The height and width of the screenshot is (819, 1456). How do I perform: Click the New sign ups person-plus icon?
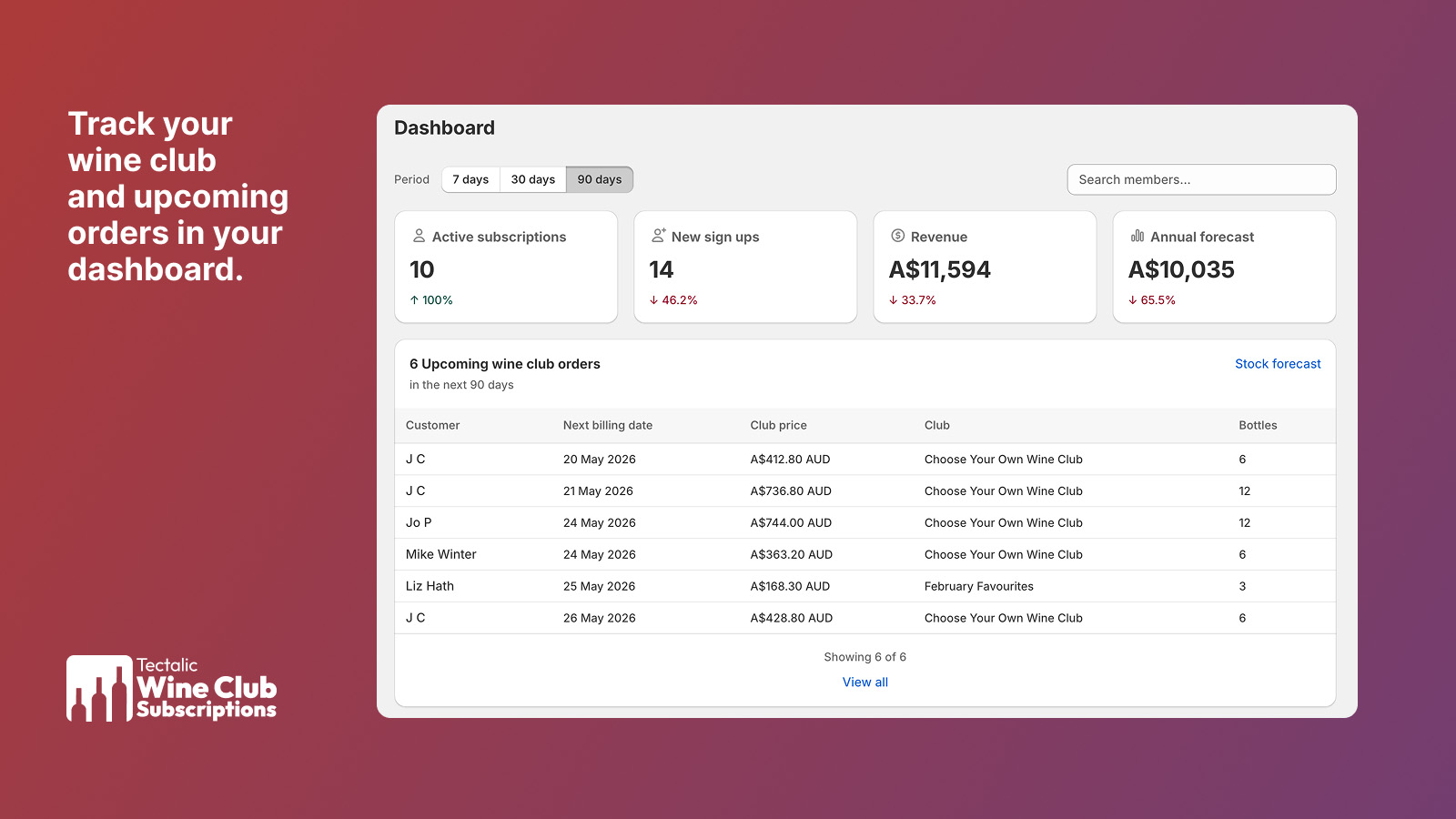659,236
